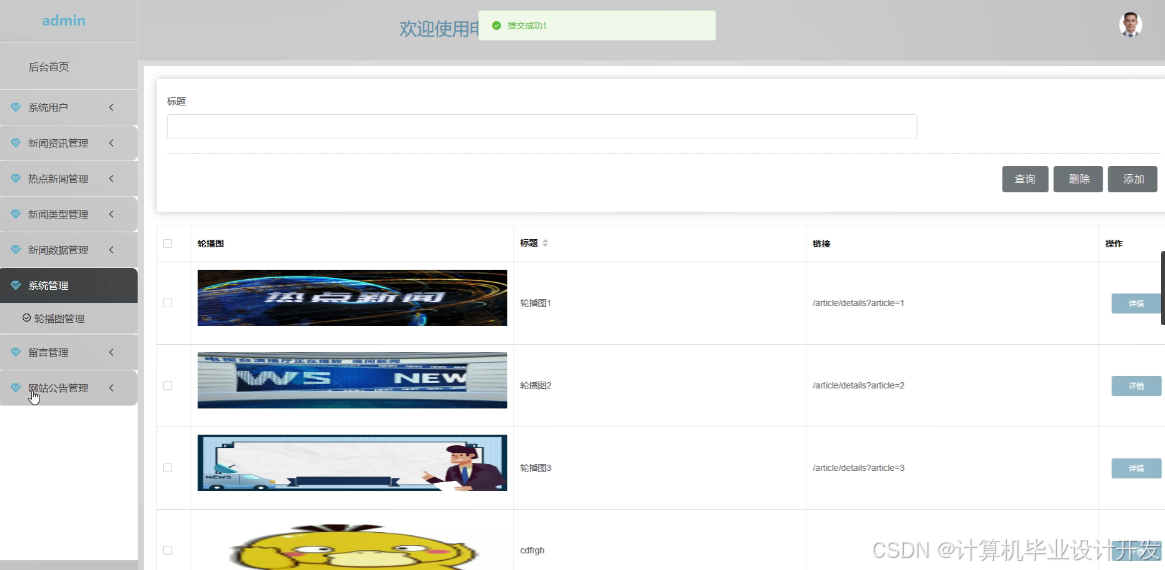Expand 新闻数据管理 menu with its chevron
Viewport: 1165px width, 570px height.
[111, 250]
